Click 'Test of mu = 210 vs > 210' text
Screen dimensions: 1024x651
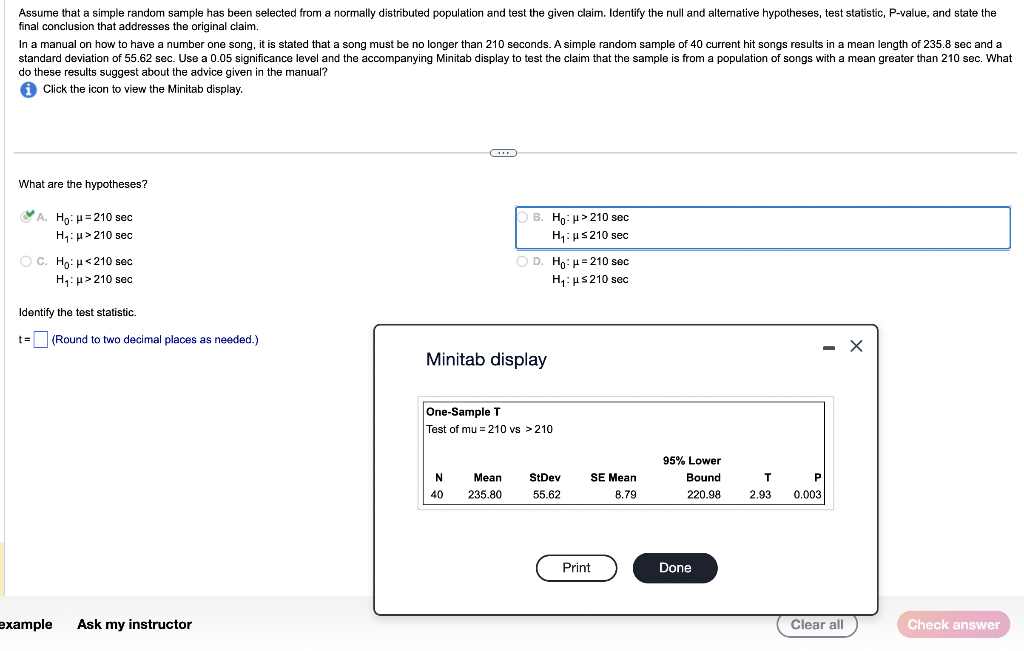click(x=489, y=430)
